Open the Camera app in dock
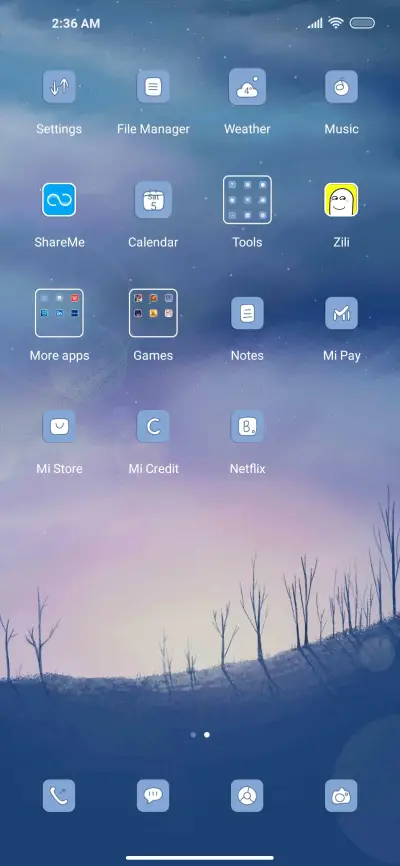 pos(341,796)
